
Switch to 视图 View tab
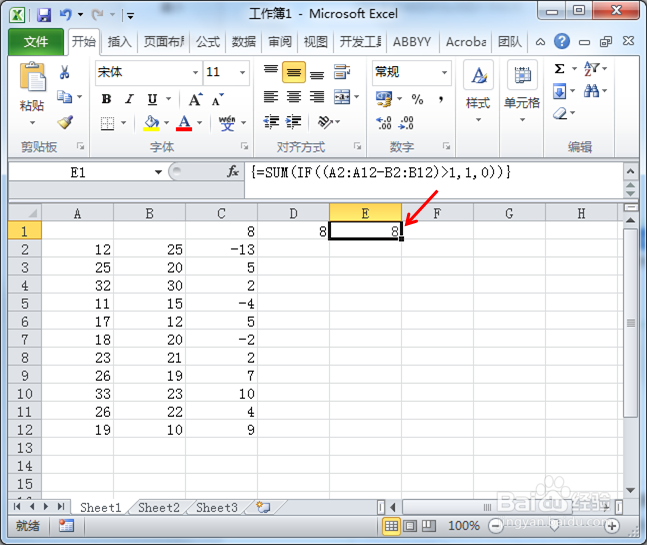(x=316, y=42)
